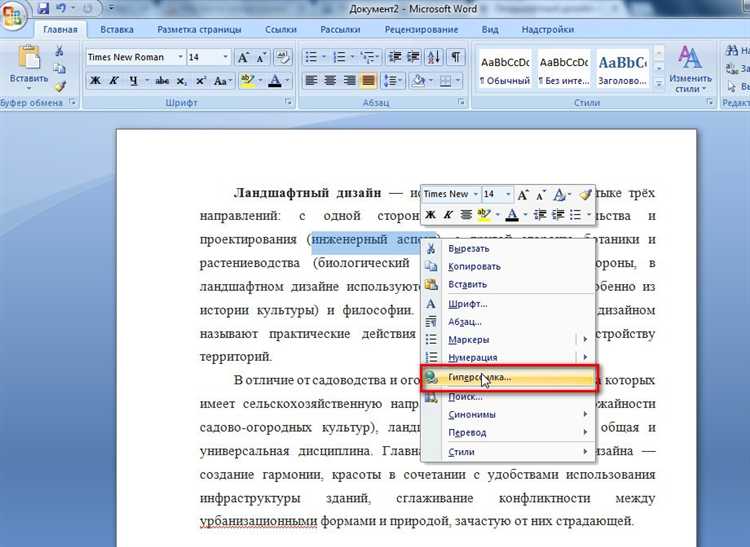Click the Office button logo
This screenshot has width=750, height=547.
(x=11, y=14)
